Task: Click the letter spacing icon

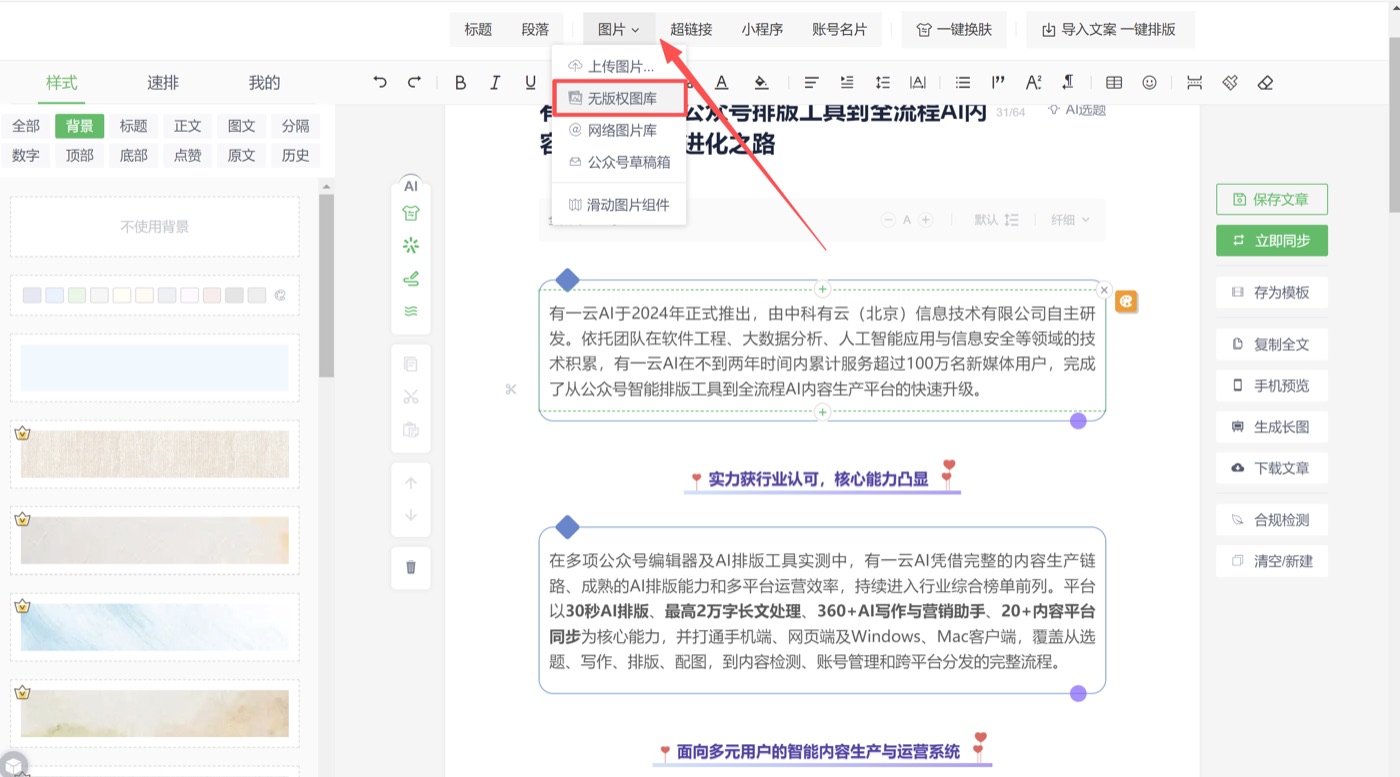Action: coord(918,83)
